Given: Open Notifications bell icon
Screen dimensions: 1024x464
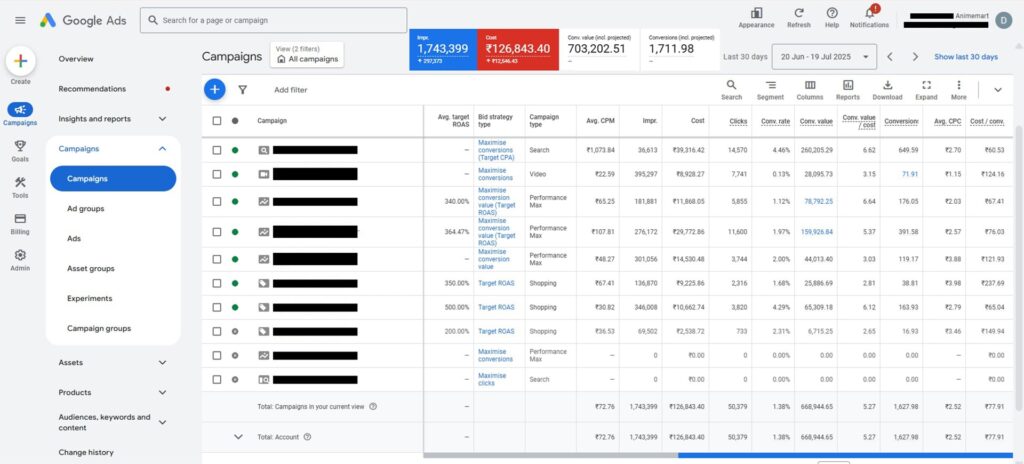Looking at the screenshot, I should pyautogui.click(x=869, y=13).
